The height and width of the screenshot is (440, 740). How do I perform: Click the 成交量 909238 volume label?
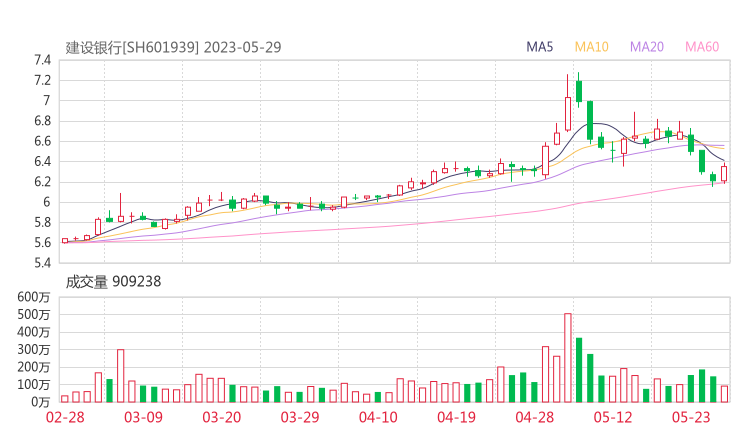(x=113, y=282)
